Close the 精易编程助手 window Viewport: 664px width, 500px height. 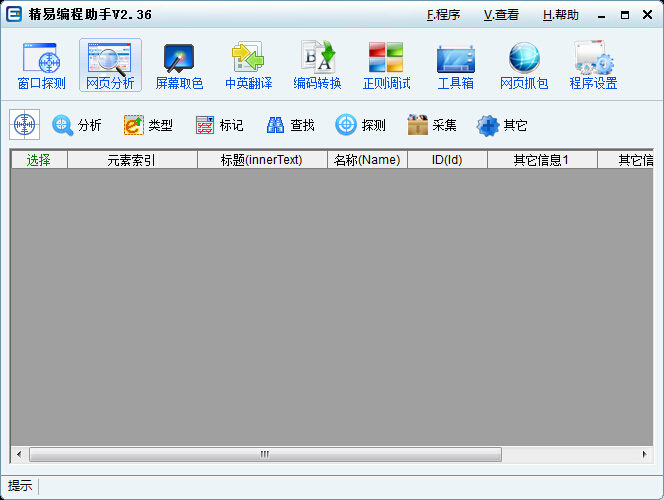click(x=647, y=15)
